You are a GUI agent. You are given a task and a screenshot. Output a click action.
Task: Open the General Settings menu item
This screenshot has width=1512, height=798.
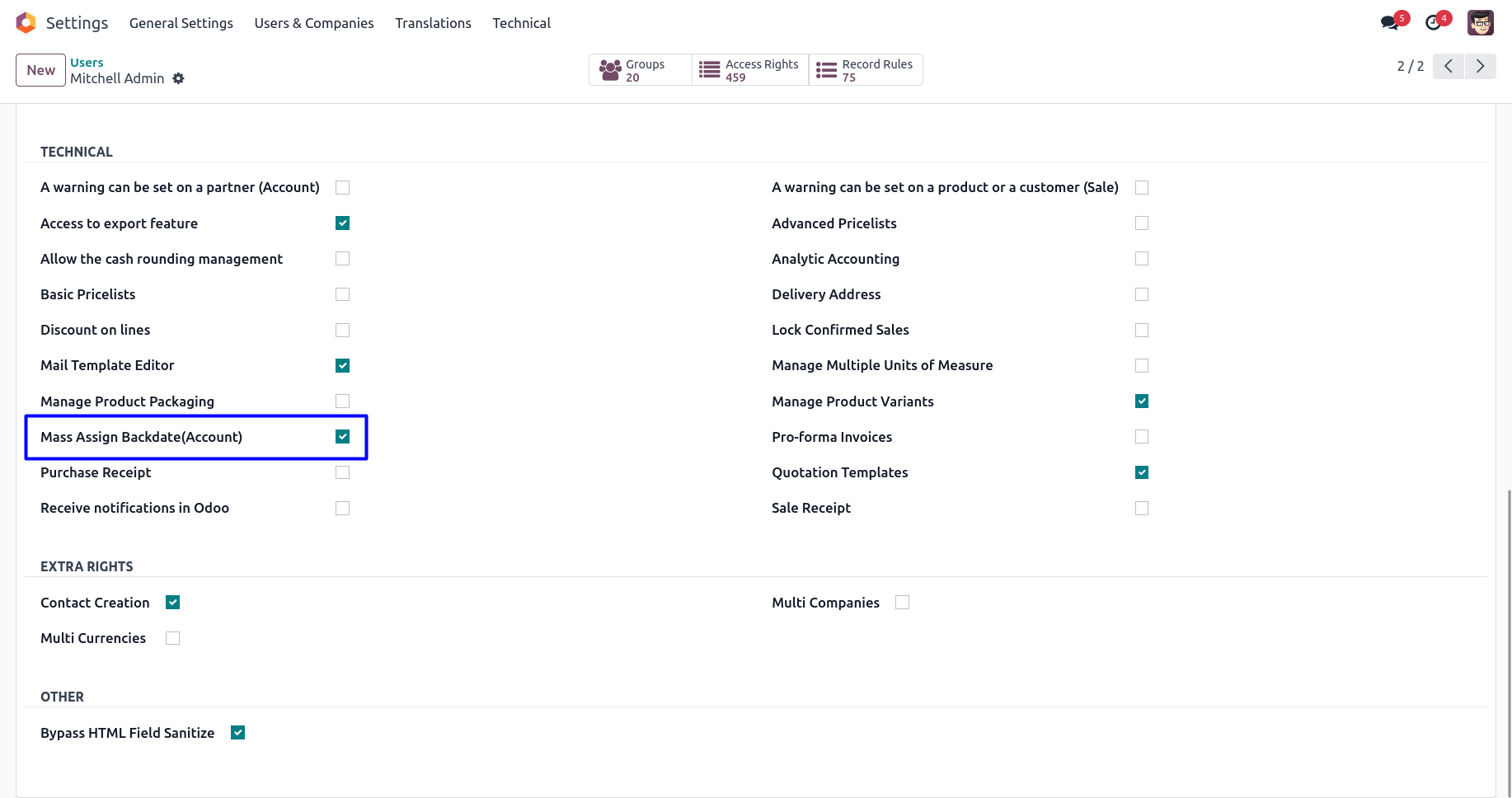tap(181, 23)
